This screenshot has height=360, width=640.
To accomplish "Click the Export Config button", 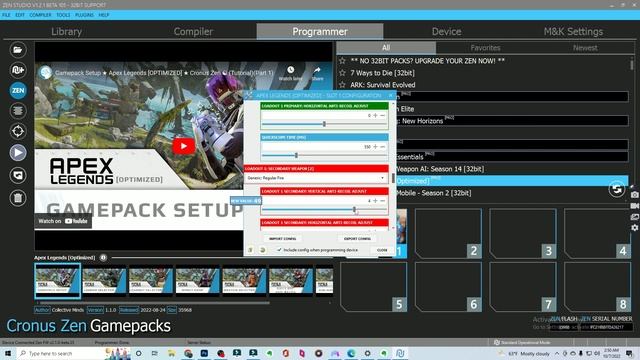I will (358, 239).
